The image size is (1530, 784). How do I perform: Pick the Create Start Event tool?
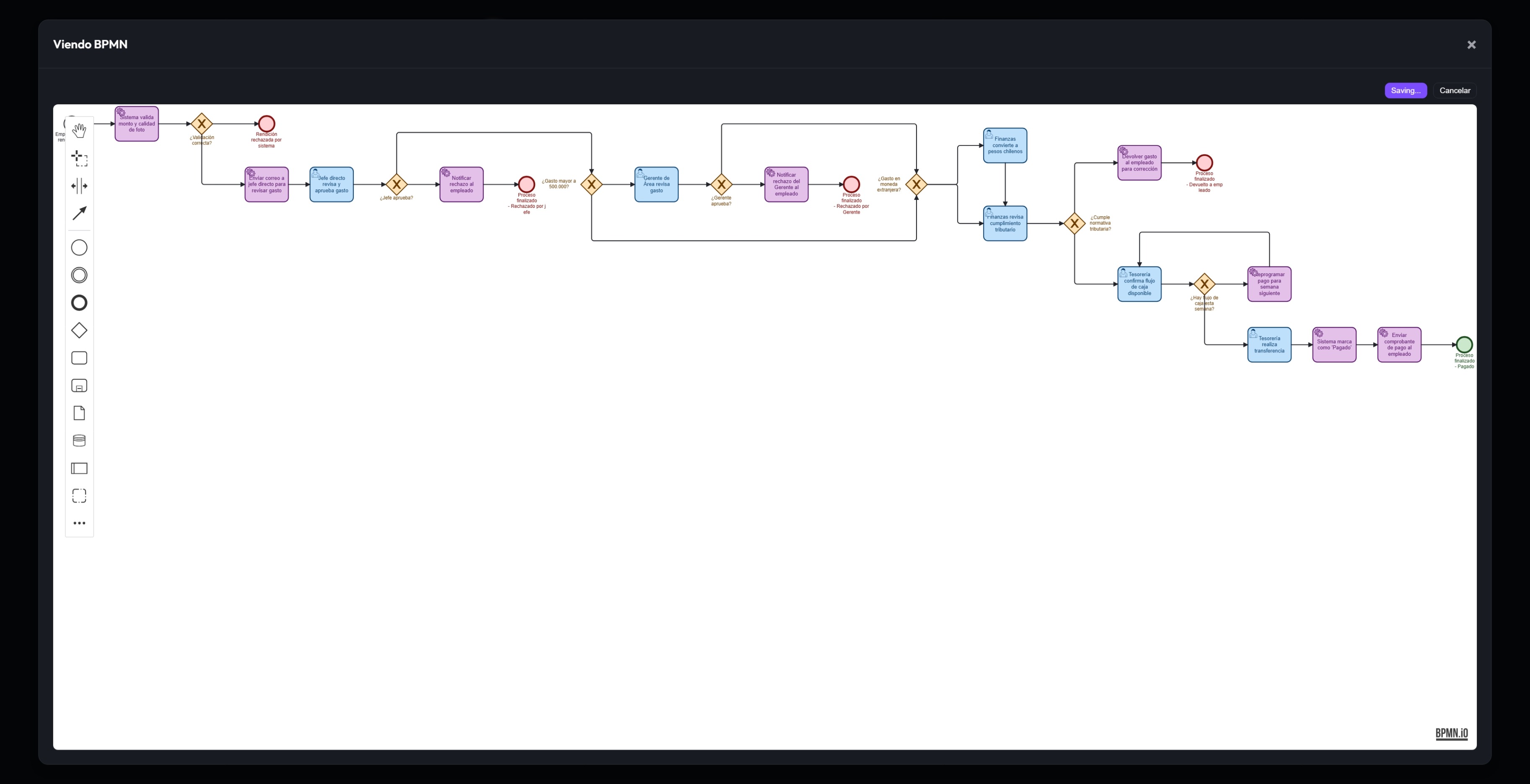tap(79, 248)
